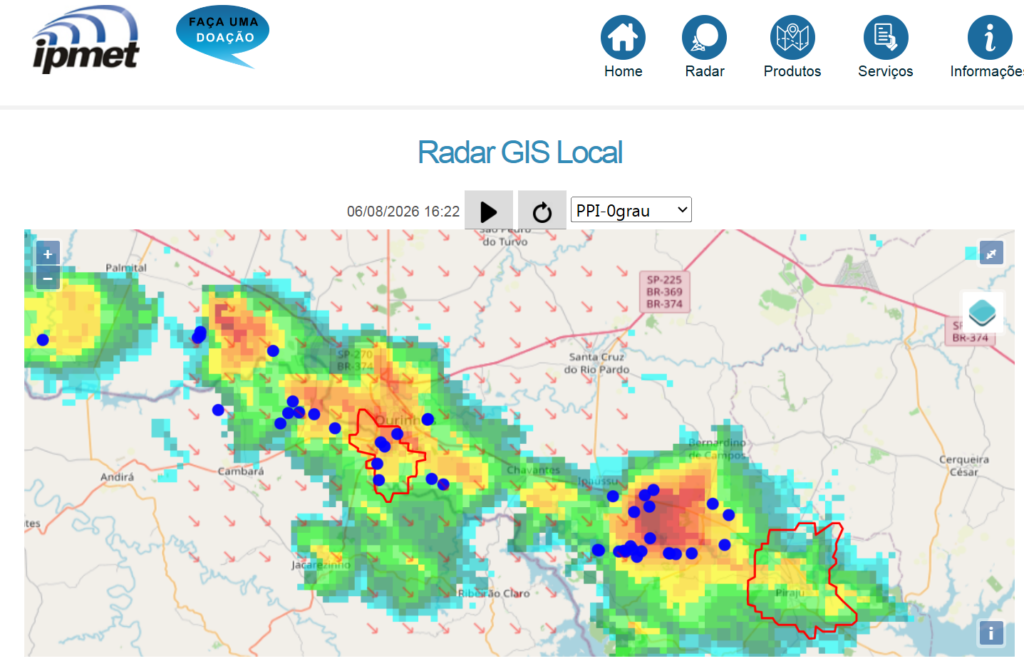Click the Produtos menu label

tap(792, 71)
